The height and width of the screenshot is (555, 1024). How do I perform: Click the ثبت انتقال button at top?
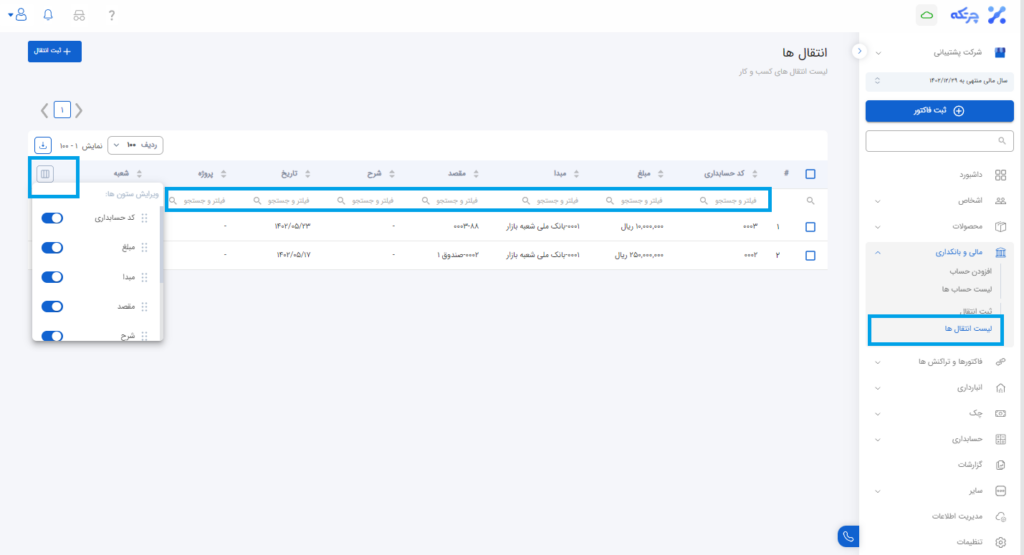tap(54, 50)
